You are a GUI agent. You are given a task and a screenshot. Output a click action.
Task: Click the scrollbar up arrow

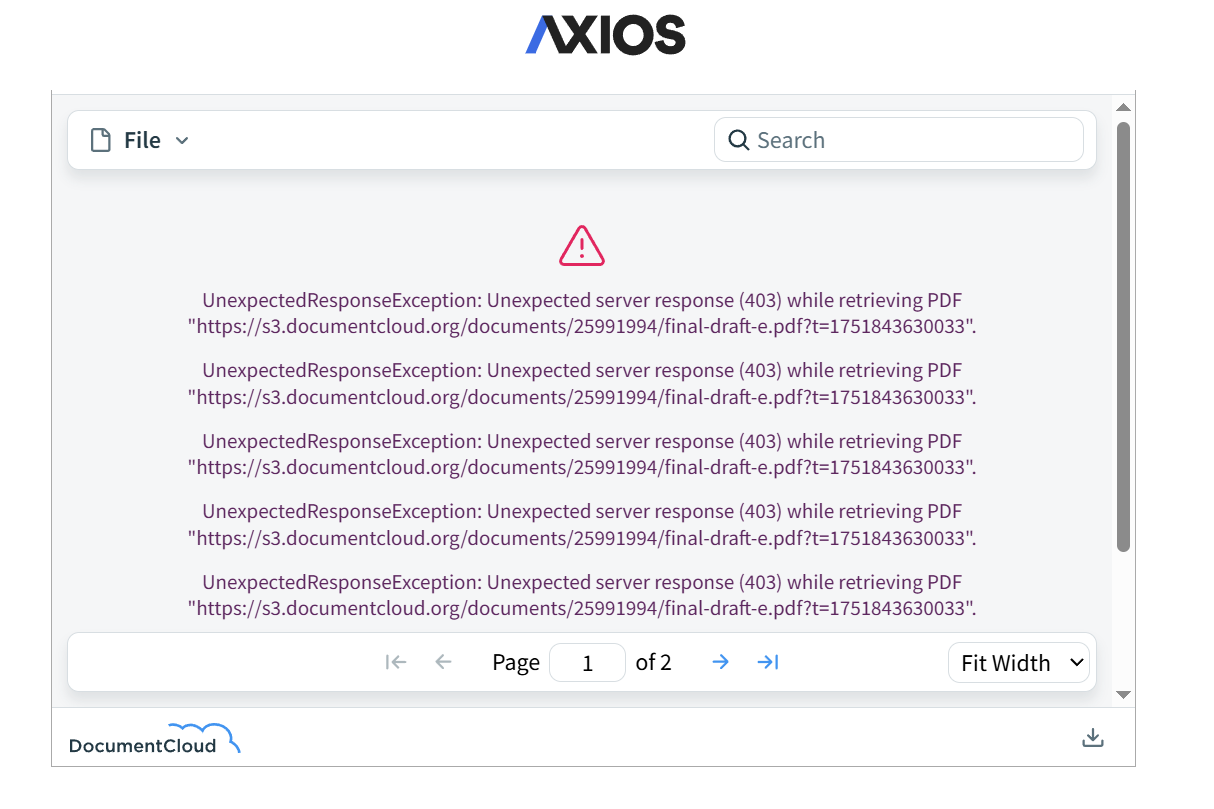click(1123, 107)
